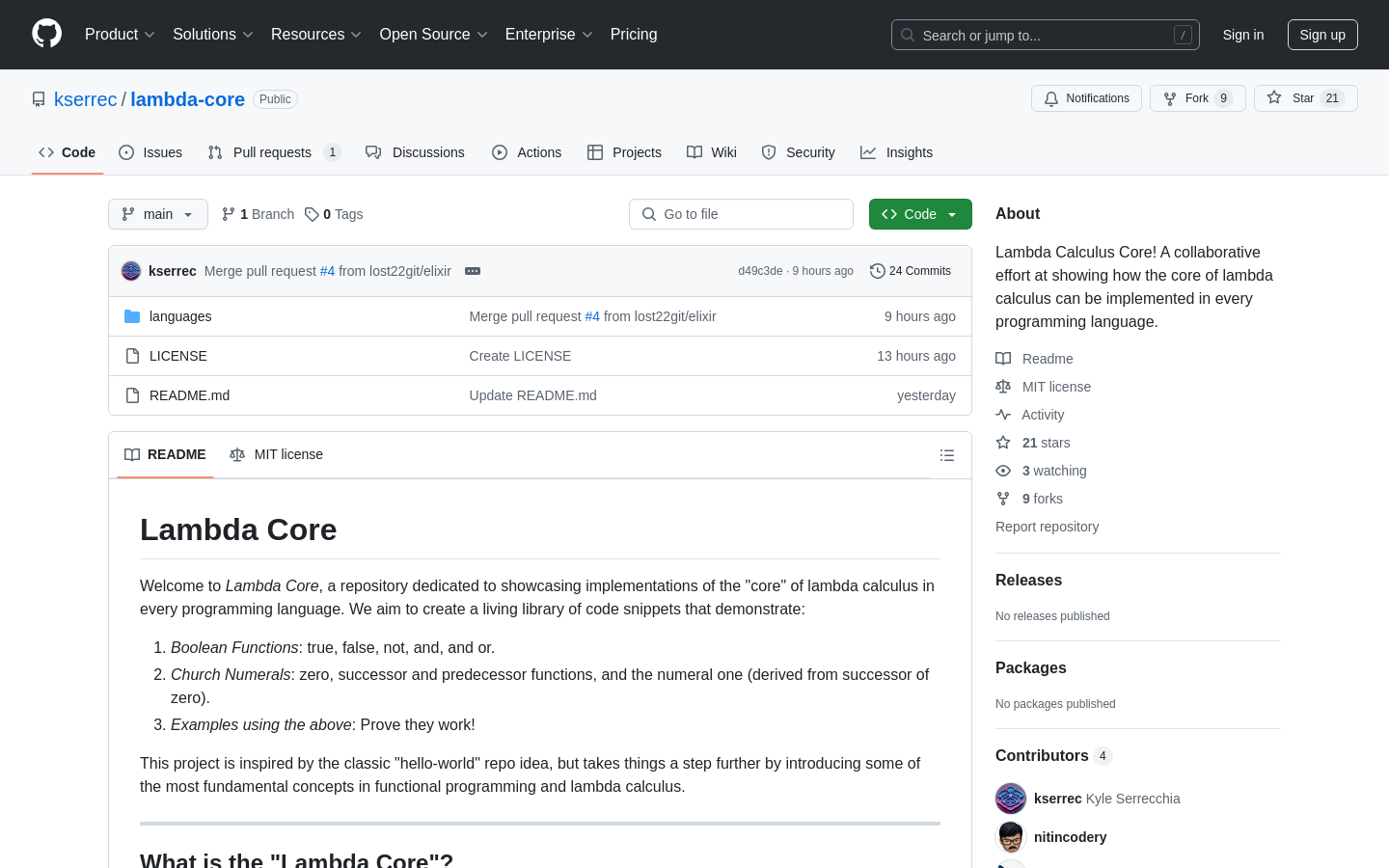Open the Packages section heading
This screenshot has height=868, width=1389.
(1031, 667)
